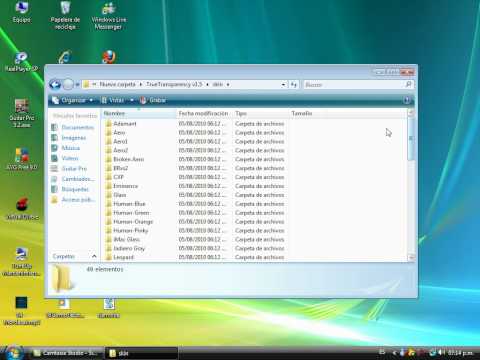Expand arrow after TrueTransparency breadcrumb

point(207,85)
